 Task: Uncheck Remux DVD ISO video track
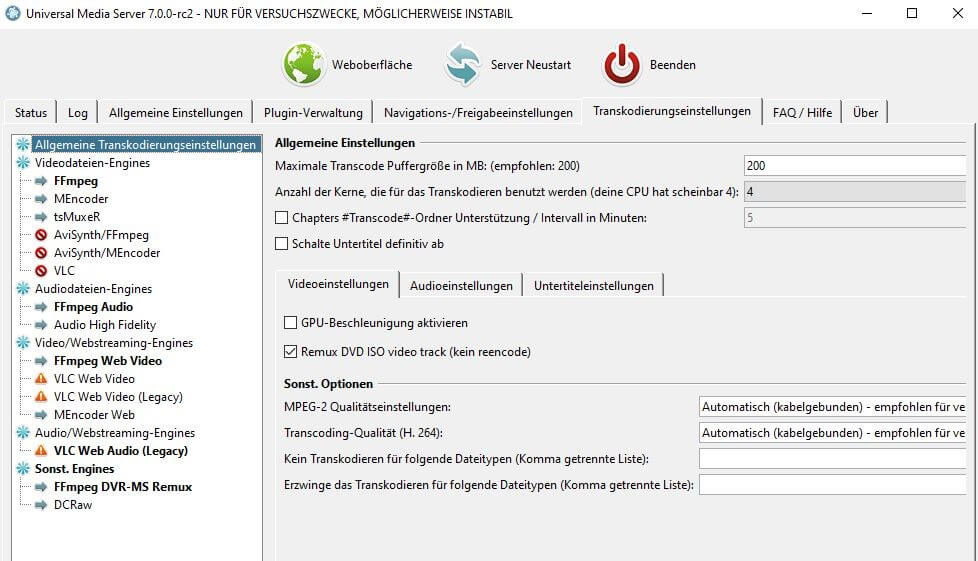point(291,352)
